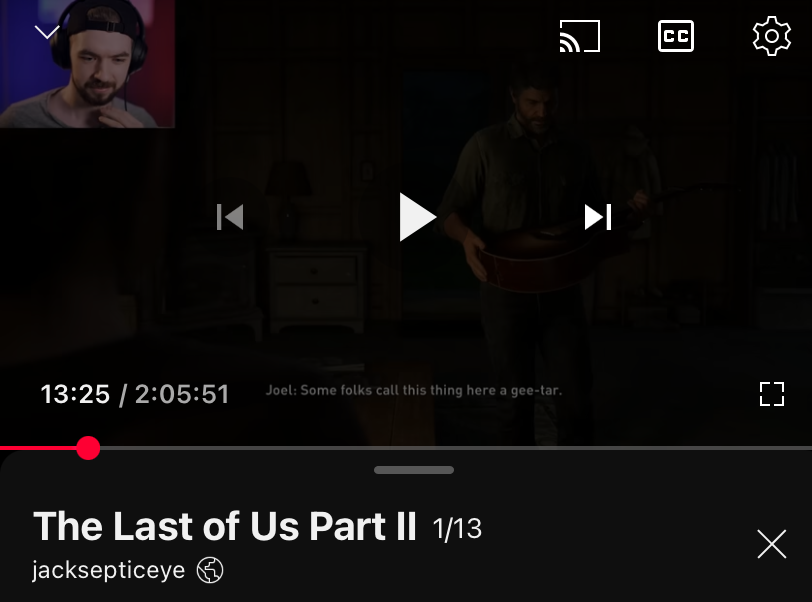The height and width of the screenshot is (602, 812).
Task: Skip to the next playlist video
Action: [598, 217]
